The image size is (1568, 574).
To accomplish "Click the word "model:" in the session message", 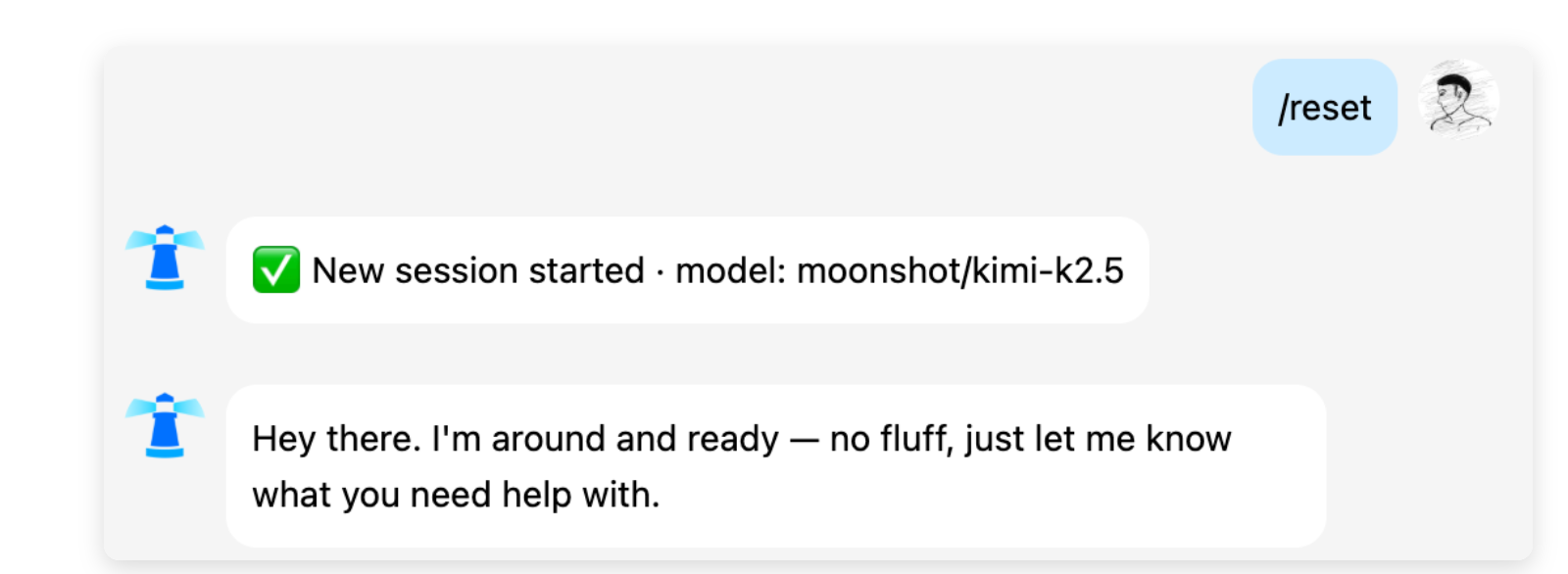I will tap(731, 270).
